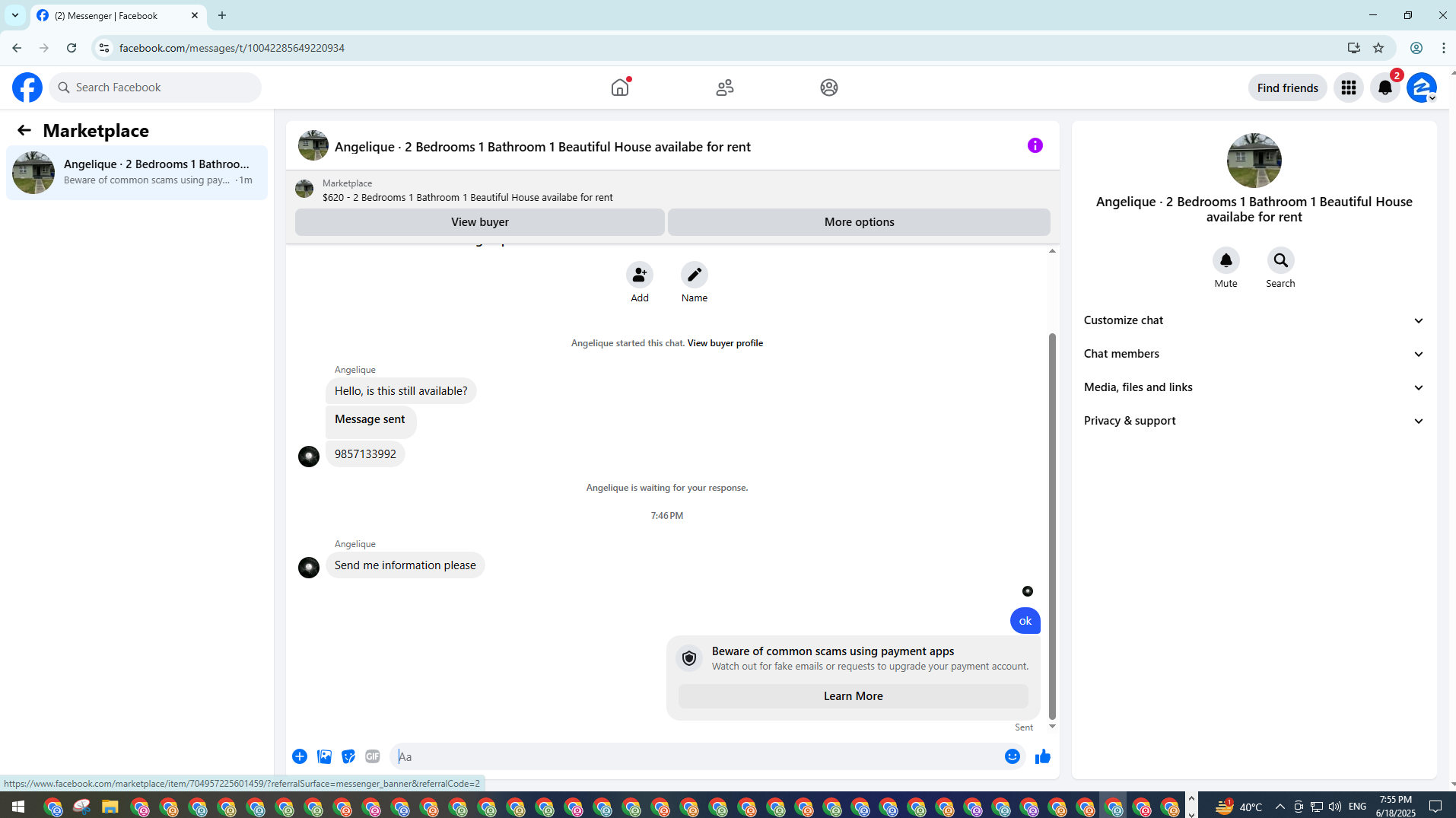Expand Privacy & support section
Viewport: 1456px width, 818px height.
click(1254, 421)
